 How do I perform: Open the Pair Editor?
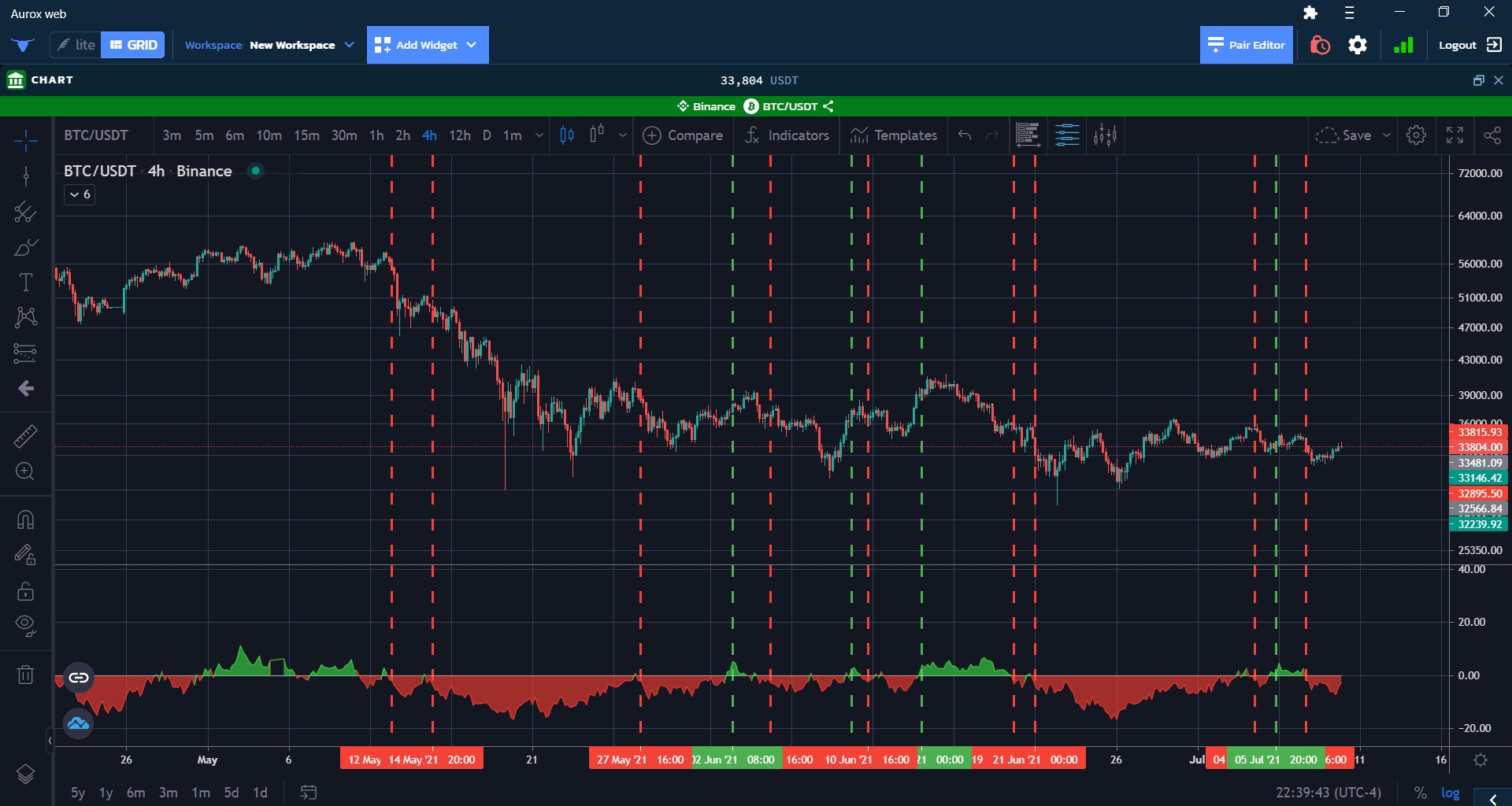(1246, 45)
